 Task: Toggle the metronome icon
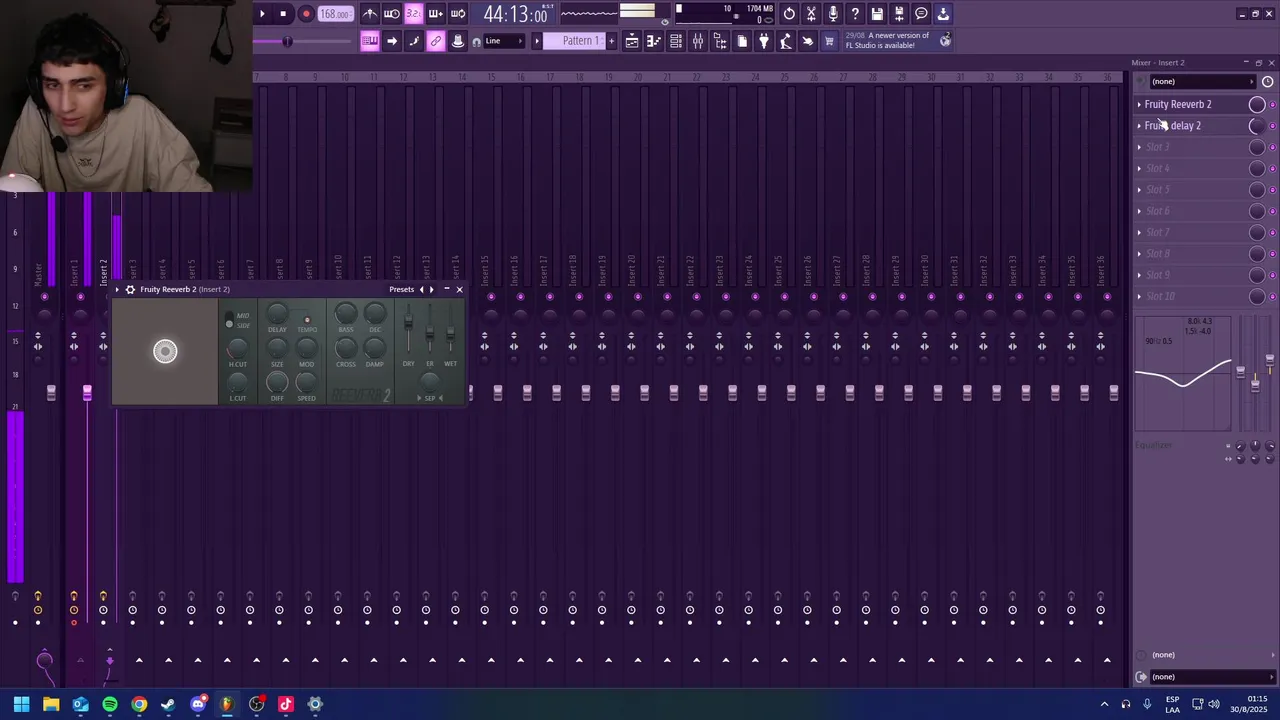(370, 14)
